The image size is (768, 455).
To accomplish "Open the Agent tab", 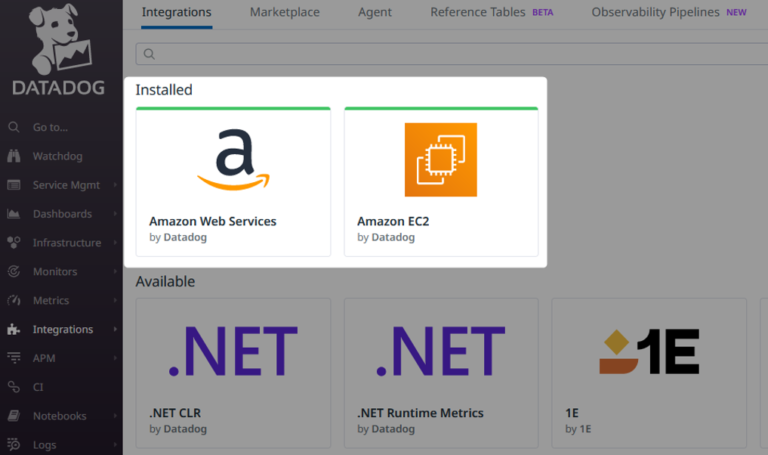I will [373, 13].
